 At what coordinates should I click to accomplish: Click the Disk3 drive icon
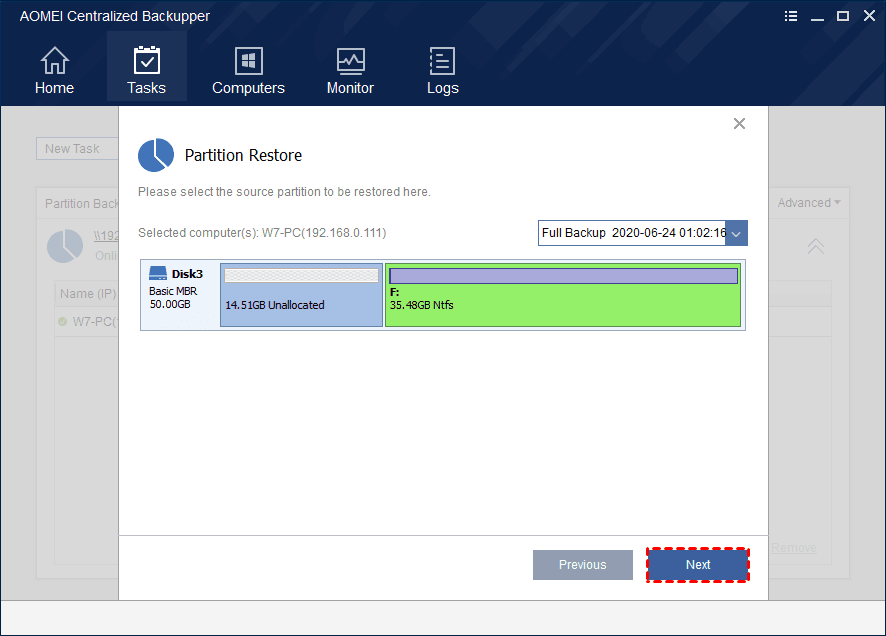coord(158,273)
